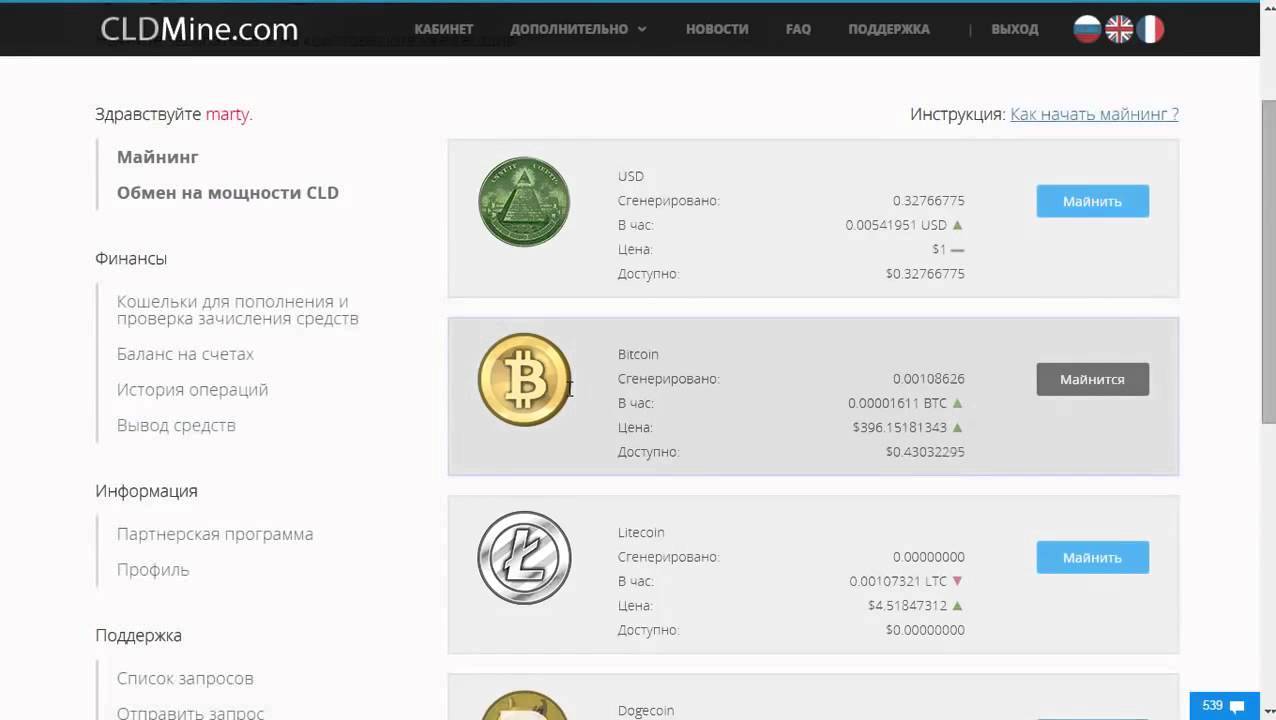The height and width of the screenshot is (720, 1276).
Task: Open Обмен на мощности CLD
Action: [228, 193]
